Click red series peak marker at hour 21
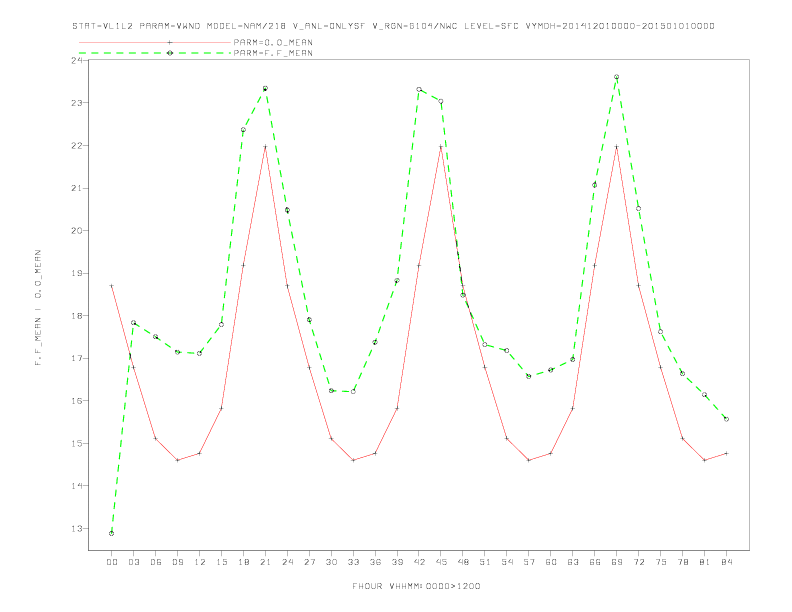The width and height of the screenshot is (792, 612). point(265,147)
